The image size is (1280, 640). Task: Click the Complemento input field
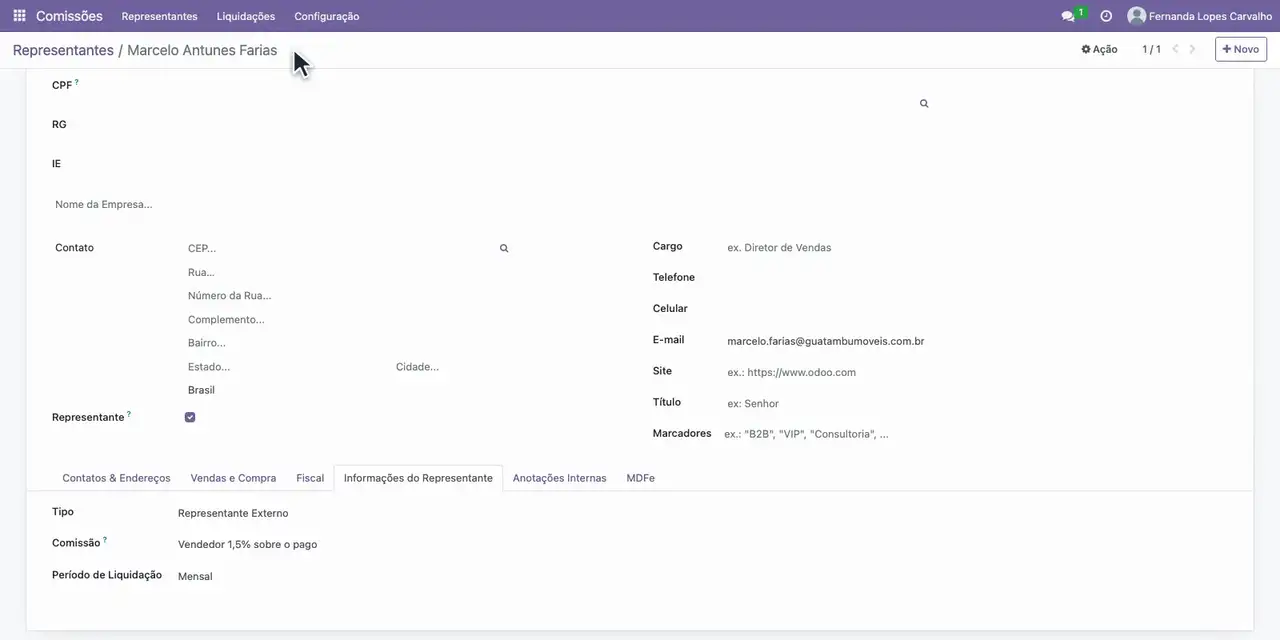[348, 320]
